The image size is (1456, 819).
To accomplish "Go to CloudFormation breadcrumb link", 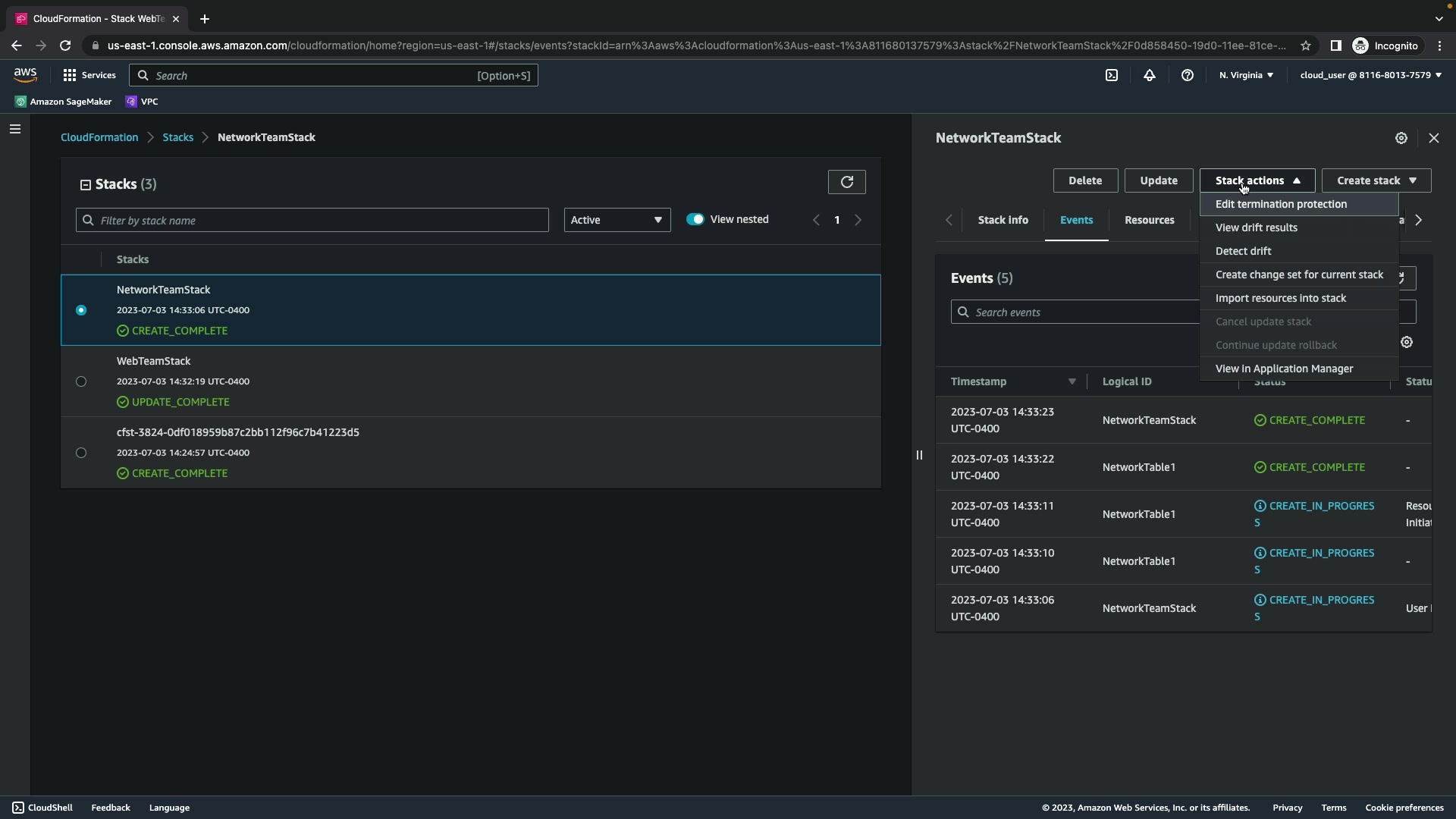I will 99,137.
